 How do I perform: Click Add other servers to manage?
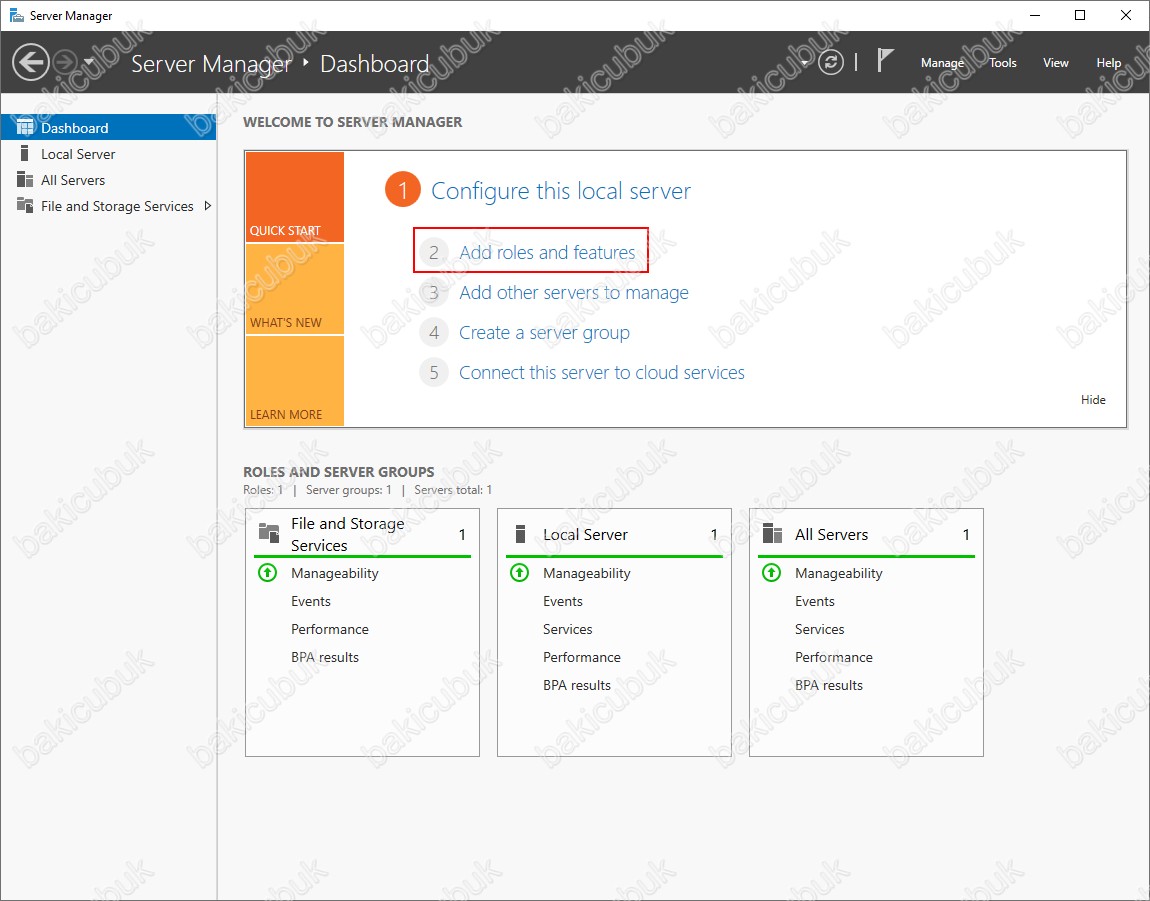coord(574,293)
